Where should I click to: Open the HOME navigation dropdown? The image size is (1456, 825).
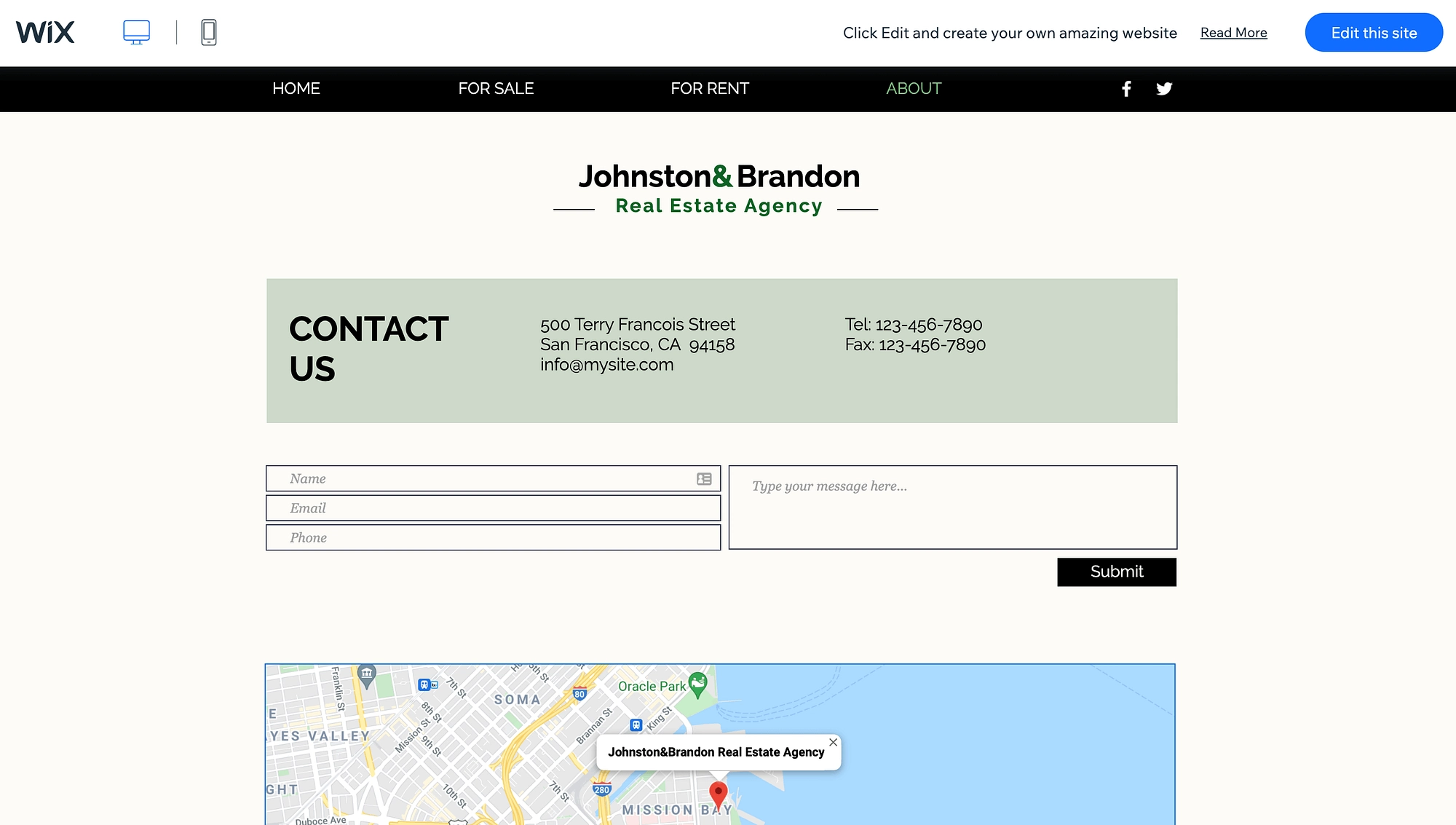[295, 88]
